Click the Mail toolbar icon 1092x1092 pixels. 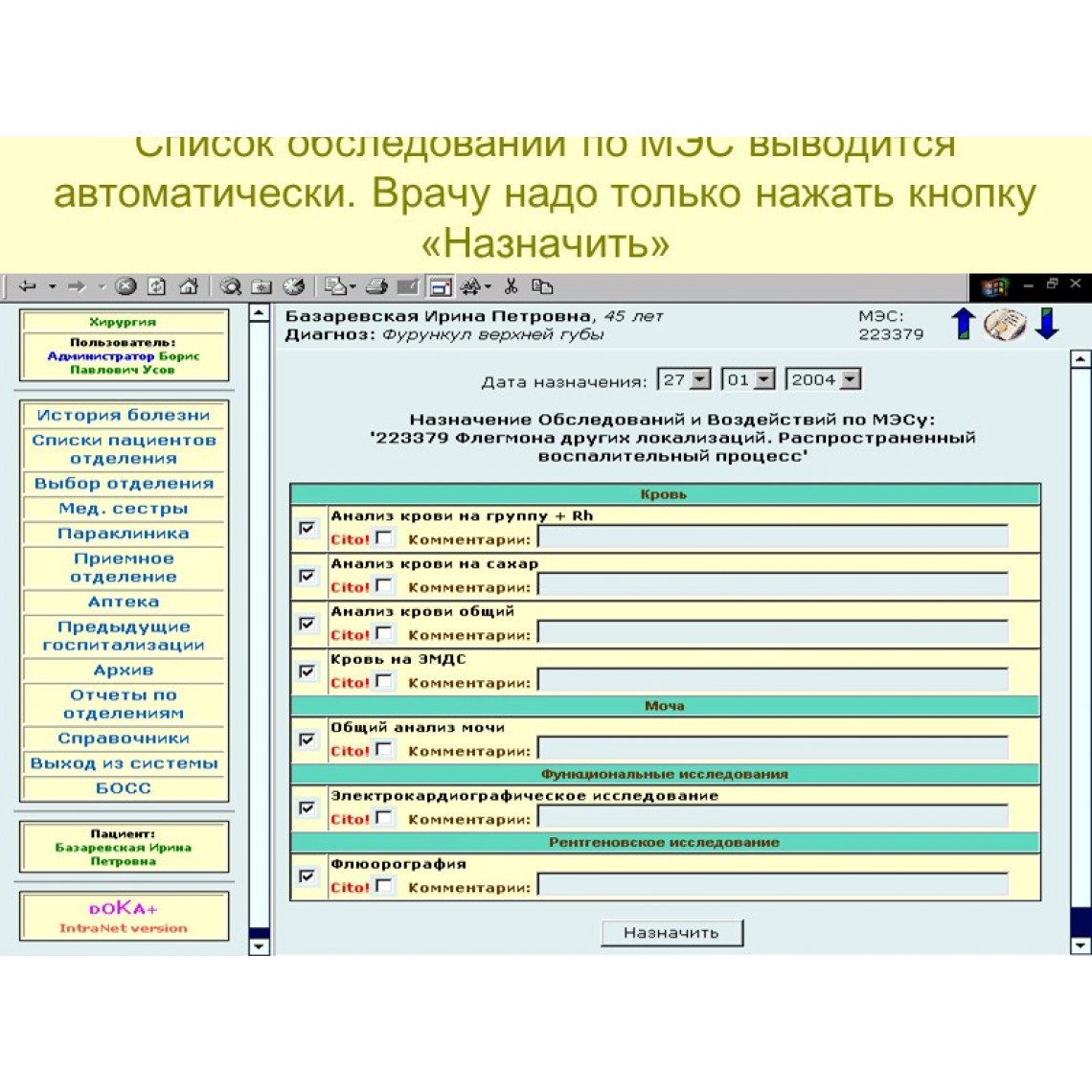coord(335,286)
